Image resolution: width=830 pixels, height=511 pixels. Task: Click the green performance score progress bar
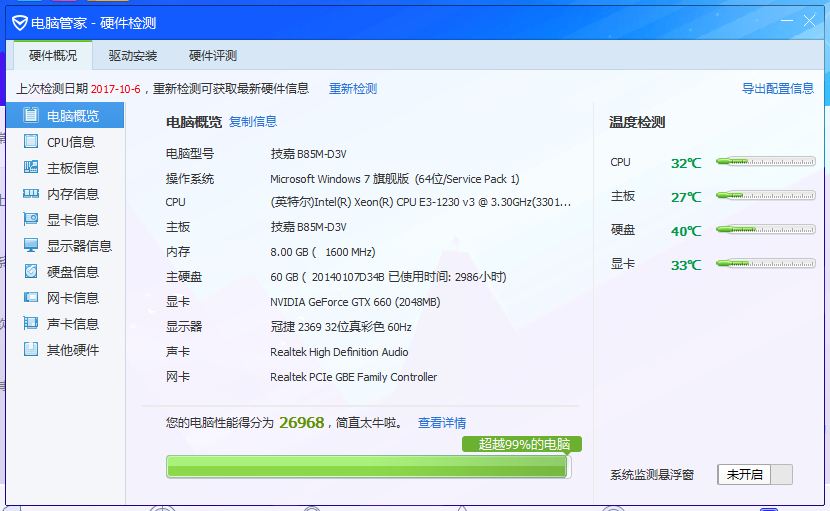[368, 467]
